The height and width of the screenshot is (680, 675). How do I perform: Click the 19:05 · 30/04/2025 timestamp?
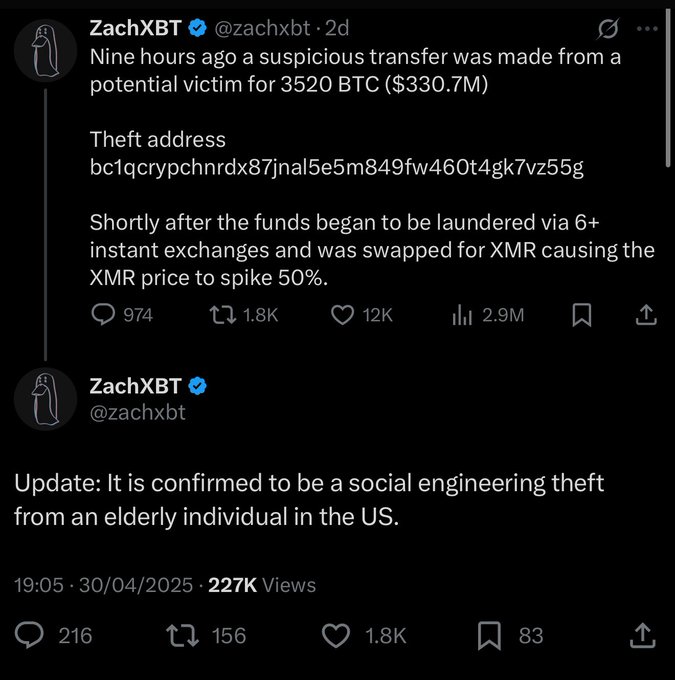click(x=105, y=585)
